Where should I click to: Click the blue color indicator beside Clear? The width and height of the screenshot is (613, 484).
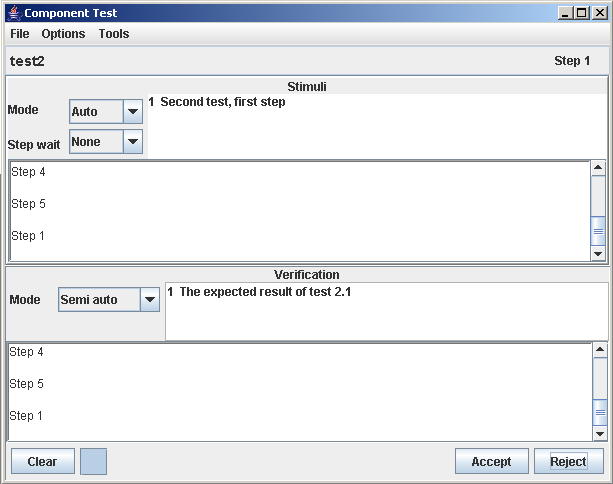point(93,462)
